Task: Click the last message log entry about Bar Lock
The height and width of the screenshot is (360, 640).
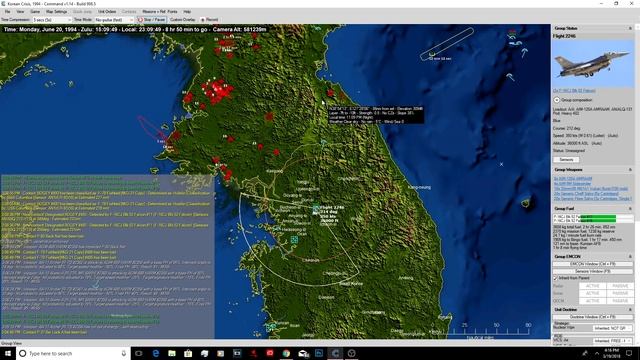Action: [x=44, y=332]
